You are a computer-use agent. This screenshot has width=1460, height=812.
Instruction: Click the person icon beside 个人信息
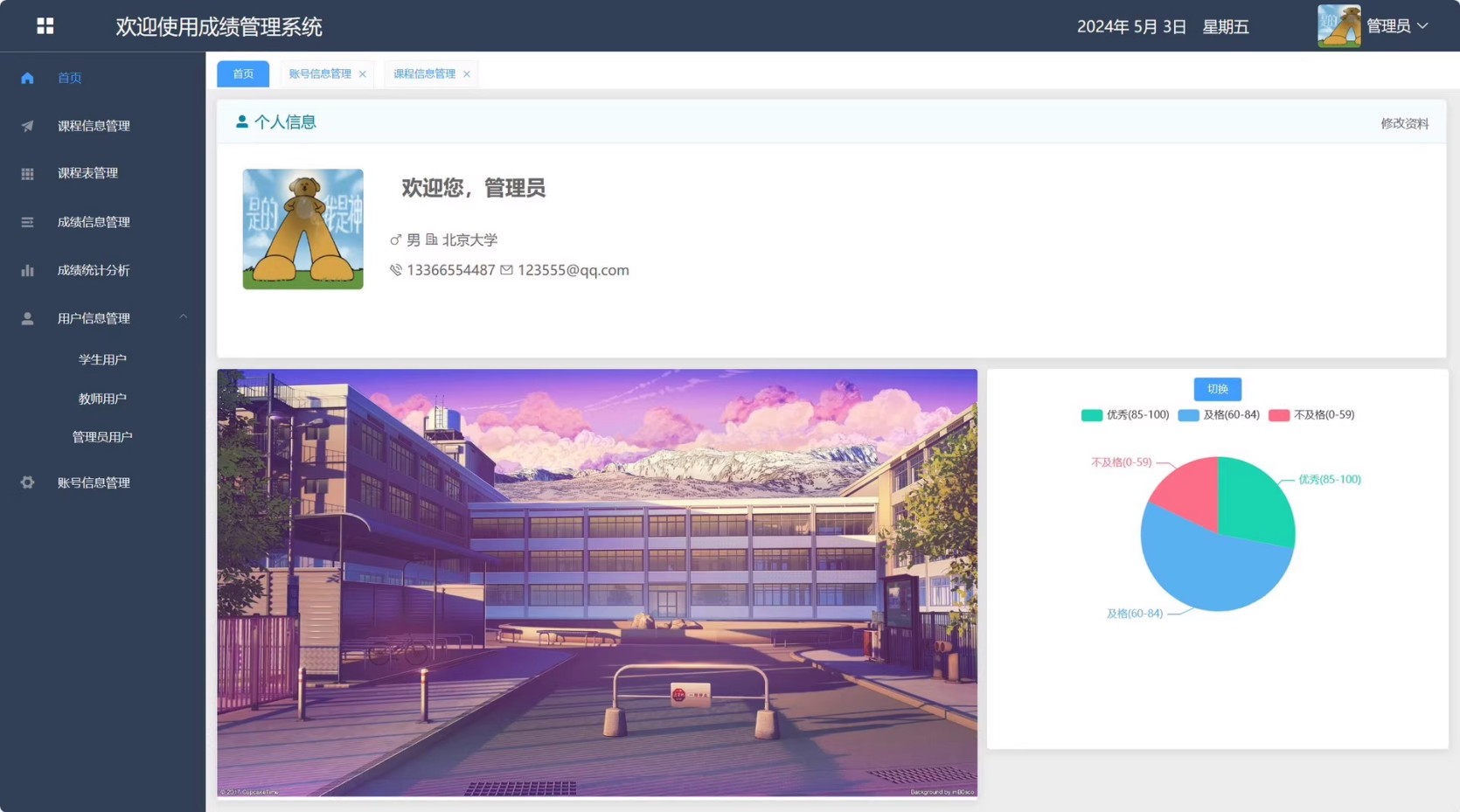(x=242, y=122)
